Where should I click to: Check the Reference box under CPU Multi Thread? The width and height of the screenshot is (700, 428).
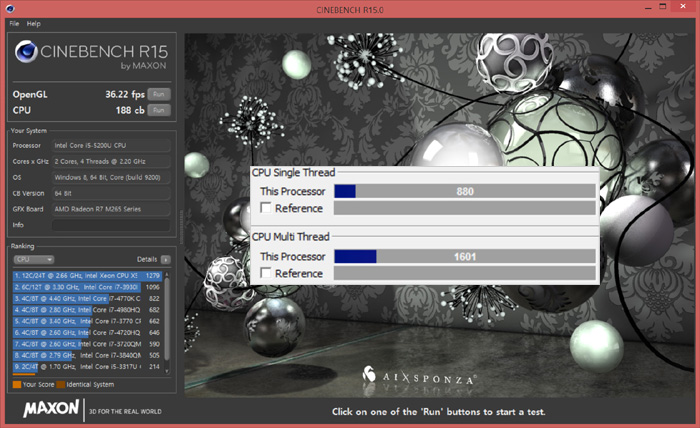[x=266, y=273]
